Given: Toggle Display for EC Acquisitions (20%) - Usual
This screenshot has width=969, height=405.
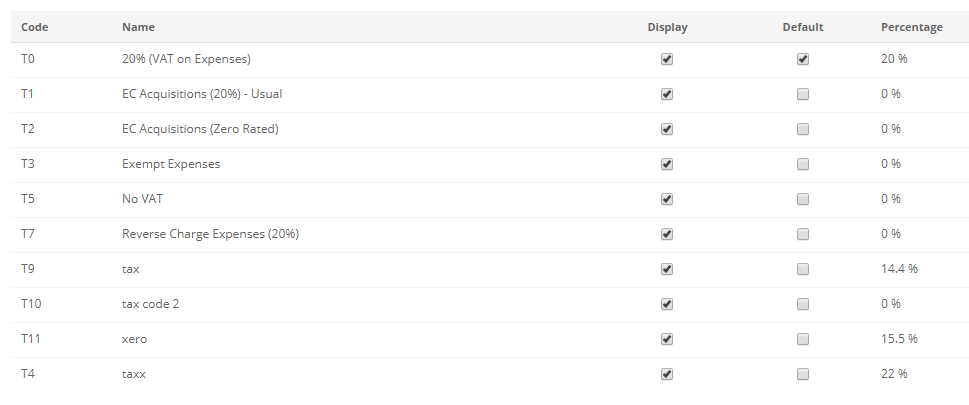Looking at the screenshot, I should tap(667, 94).
